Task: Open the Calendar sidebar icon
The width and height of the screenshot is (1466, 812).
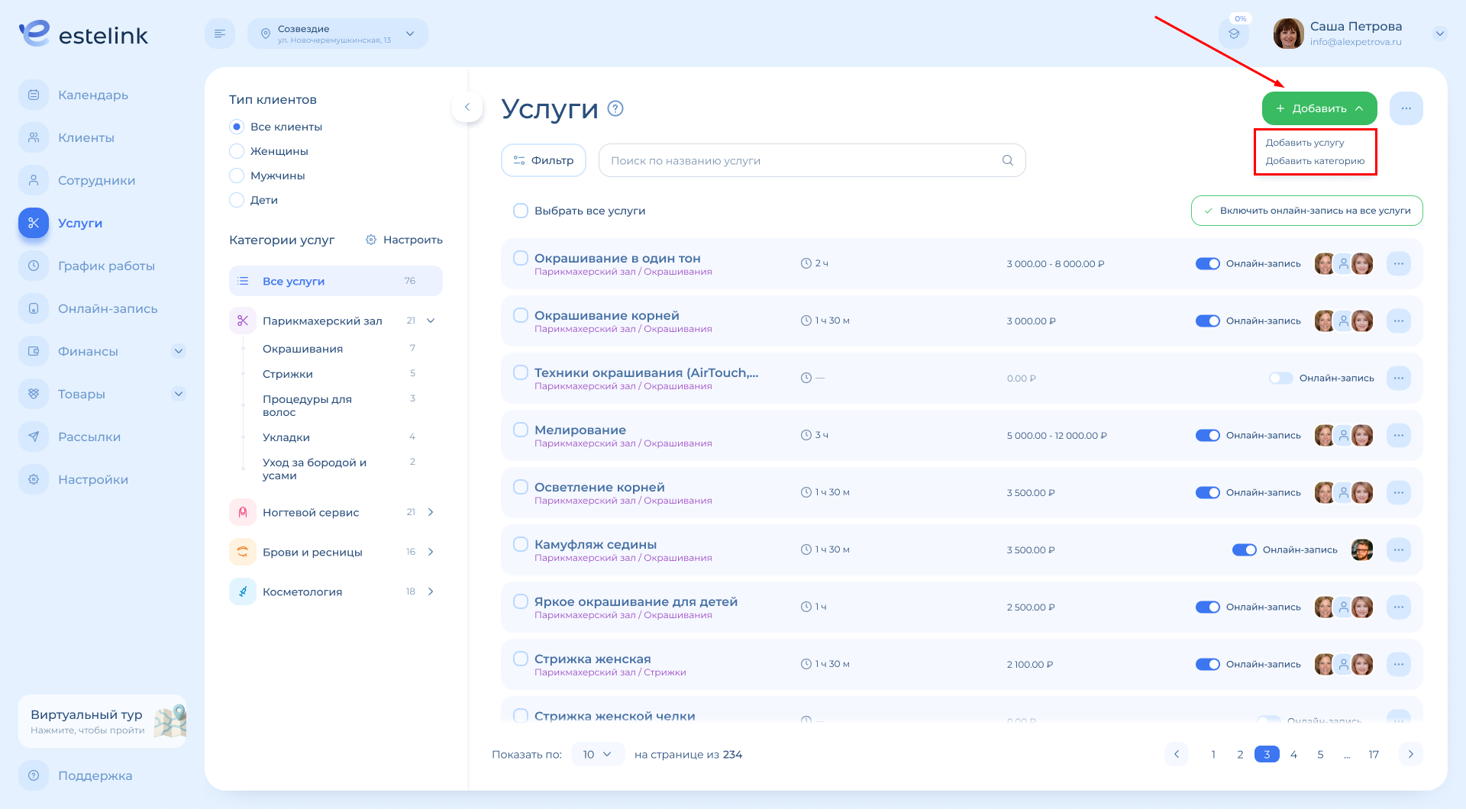Action: point(34,95)
